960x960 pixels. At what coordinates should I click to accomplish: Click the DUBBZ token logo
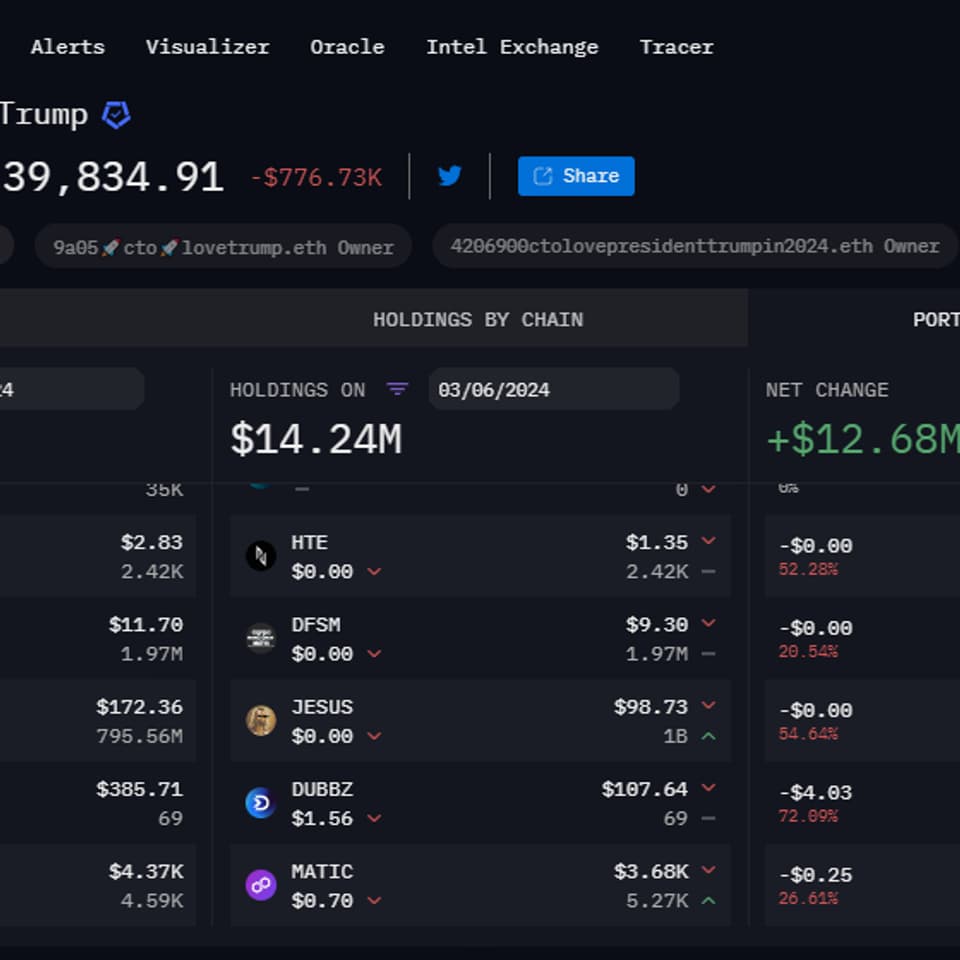click(x=261, y=803)
